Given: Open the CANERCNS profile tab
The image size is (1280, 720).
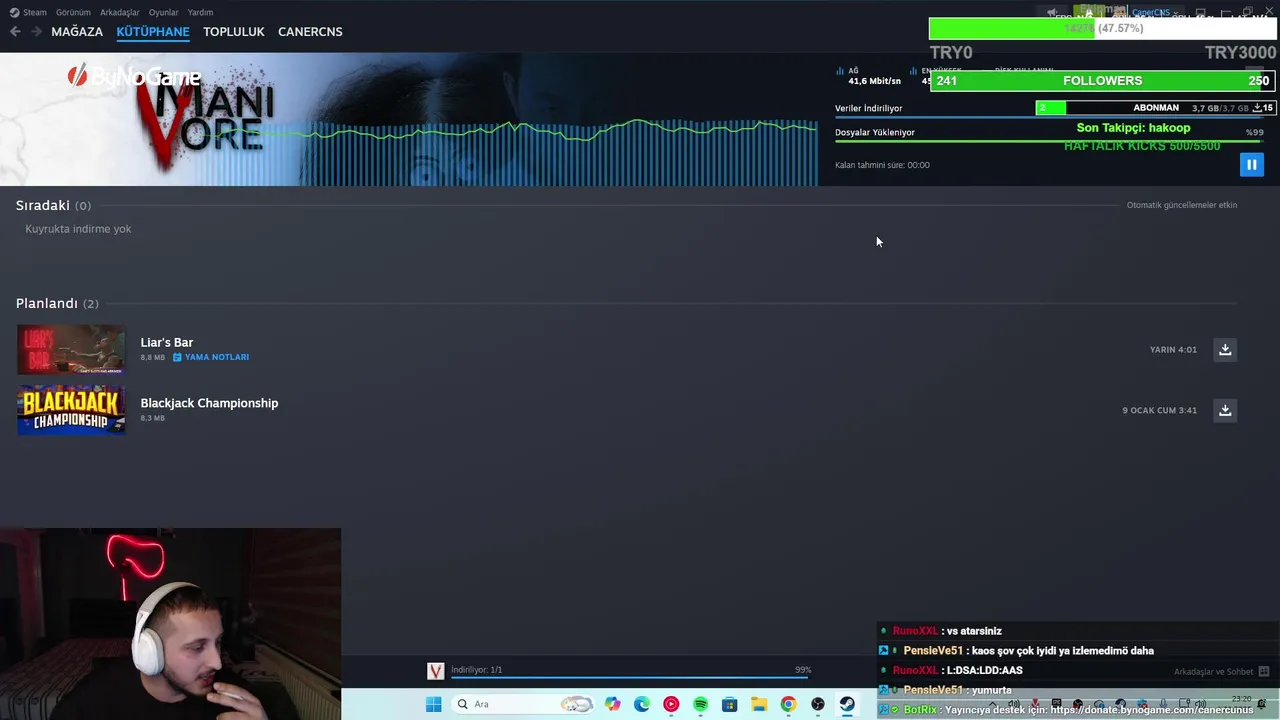Looking at the screenshot, I should [x=310, y=32].
